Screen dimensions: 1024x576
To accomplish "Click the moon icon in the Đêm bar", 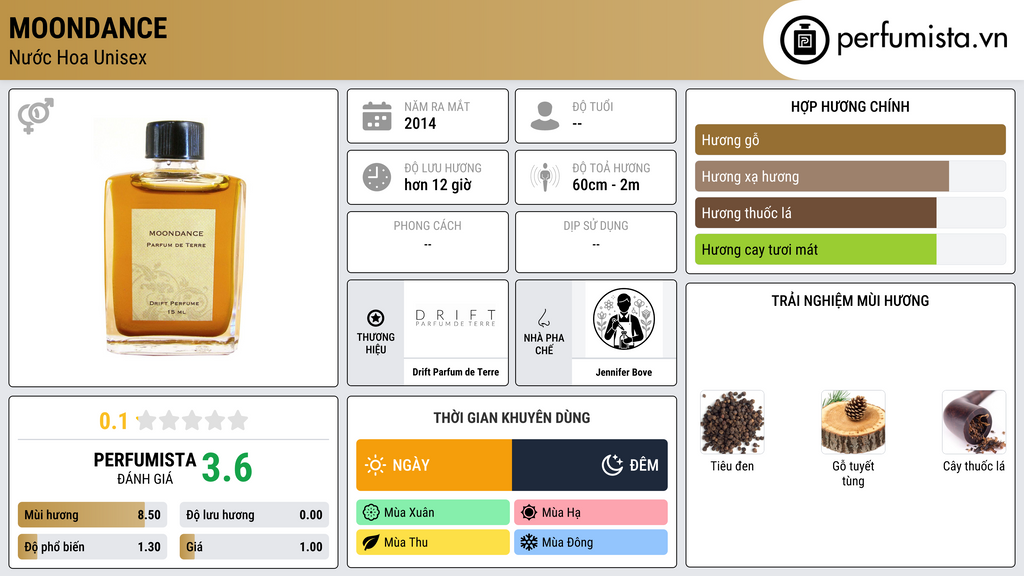I will 612,465.
